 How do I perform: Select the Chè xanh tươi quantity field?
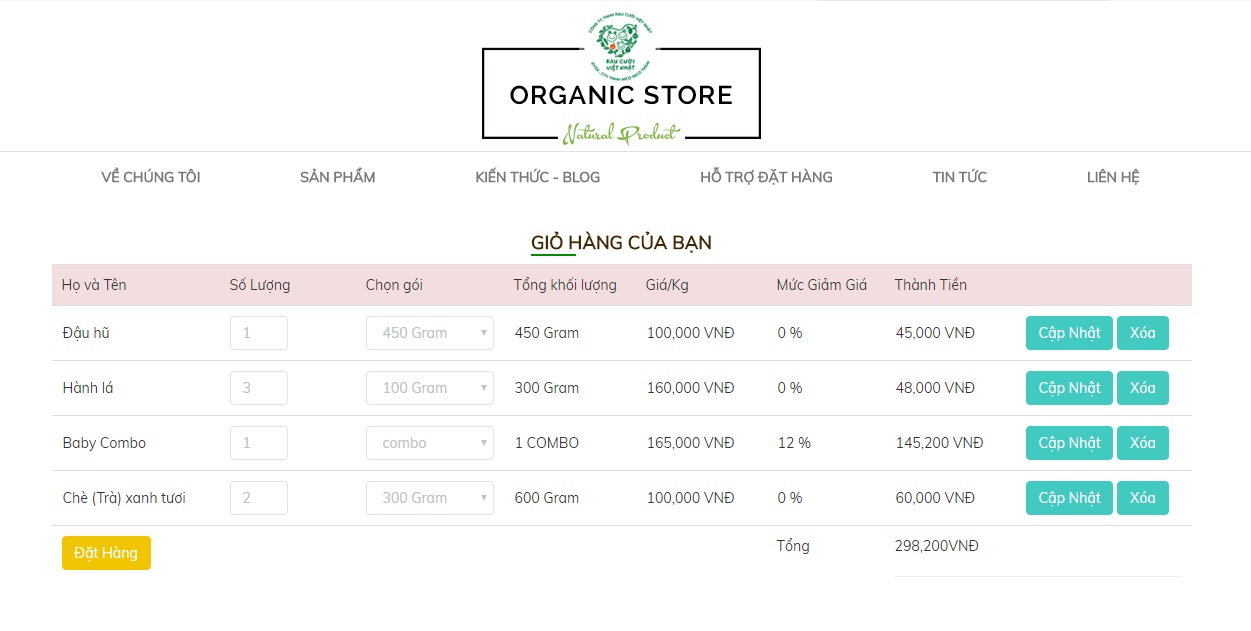tap(259, 498)
